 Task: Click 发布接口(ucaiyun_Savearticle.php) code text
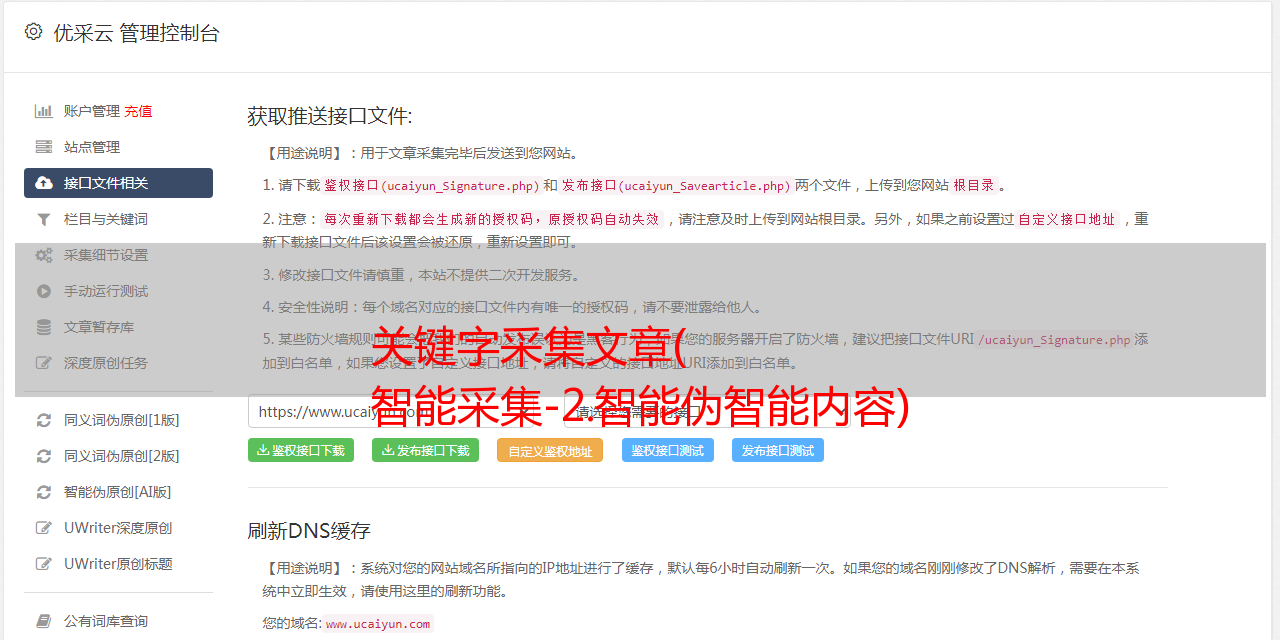point(676,185)
